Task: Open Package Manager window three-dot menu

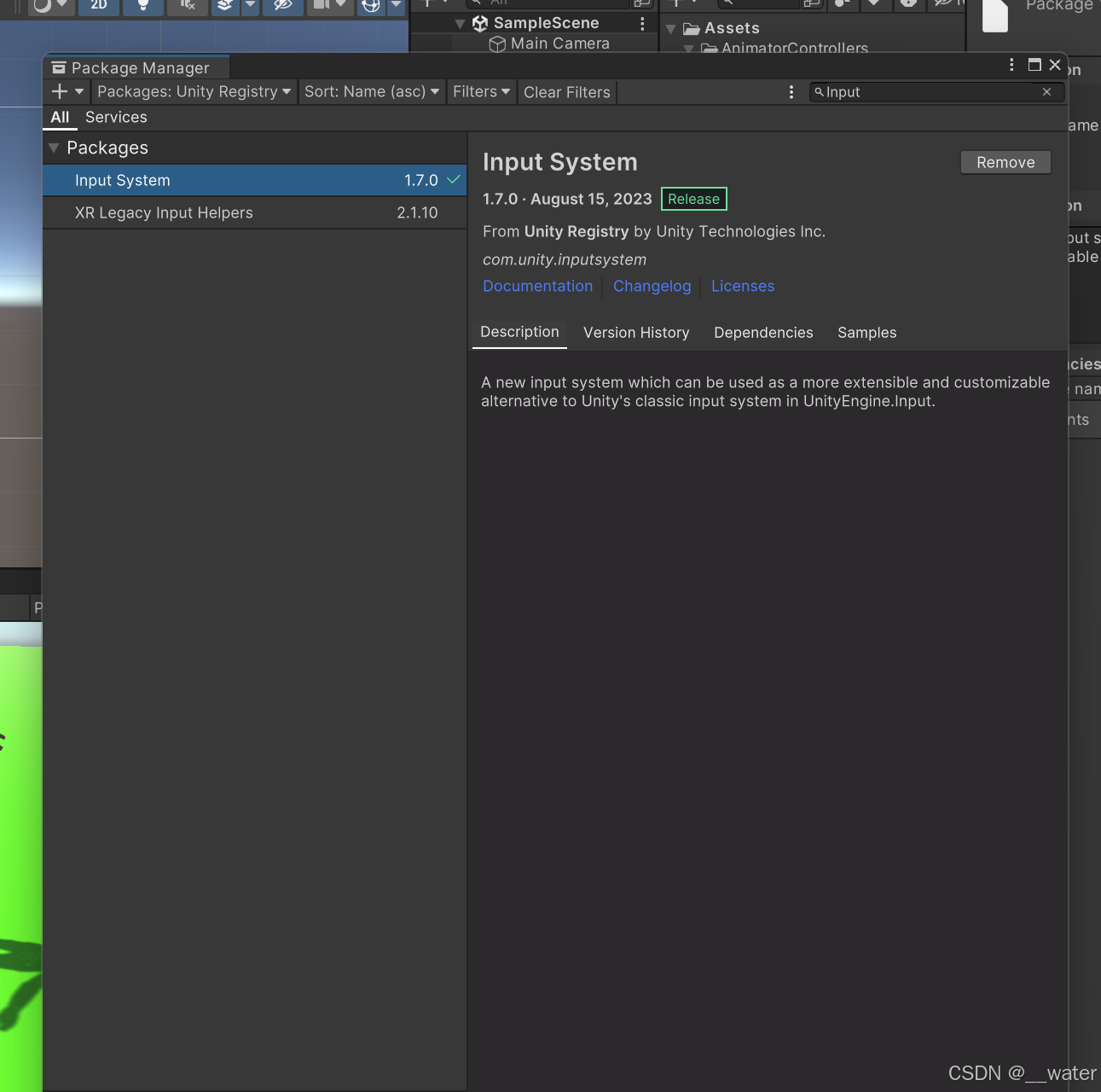Action: (1011, 65)
